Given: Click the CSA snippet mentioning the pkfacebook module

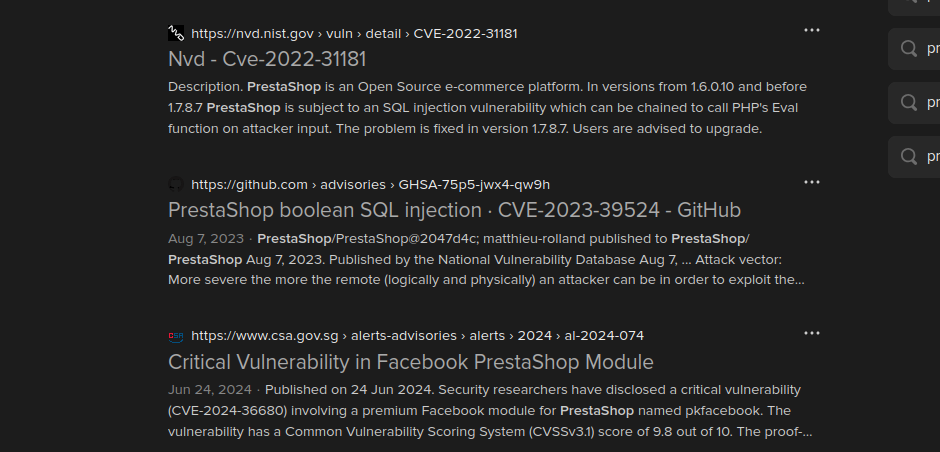Looking at the screenshot, I should coord(490,411).
